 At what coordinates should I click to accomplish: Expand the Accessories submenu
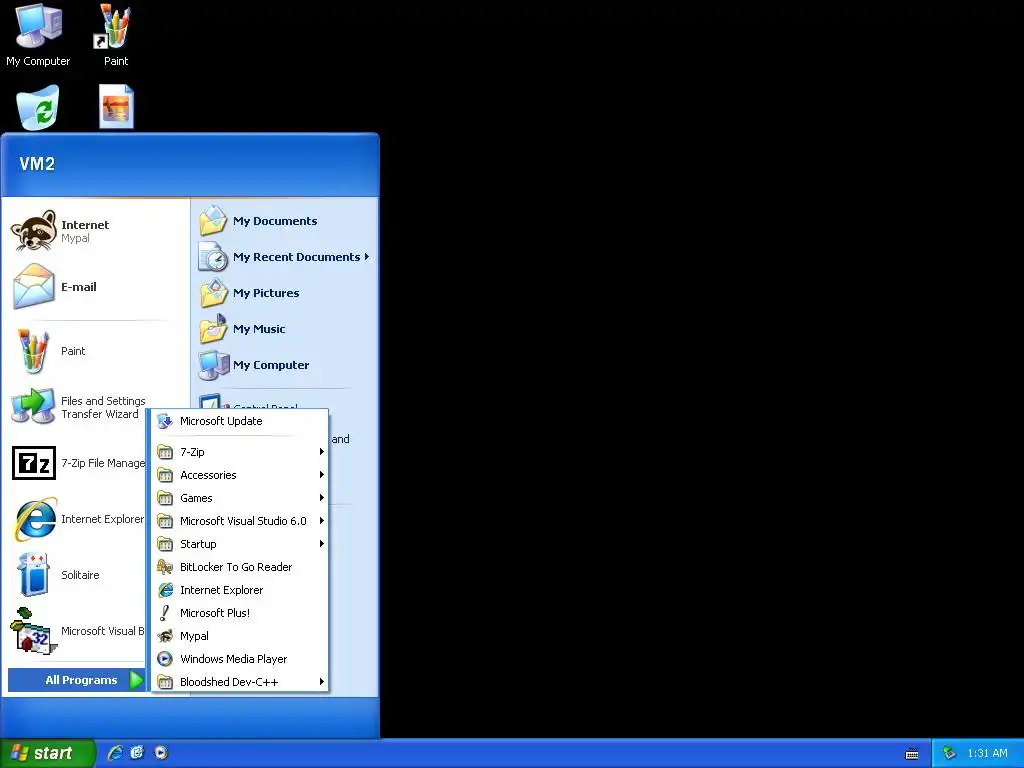[240, 475]
